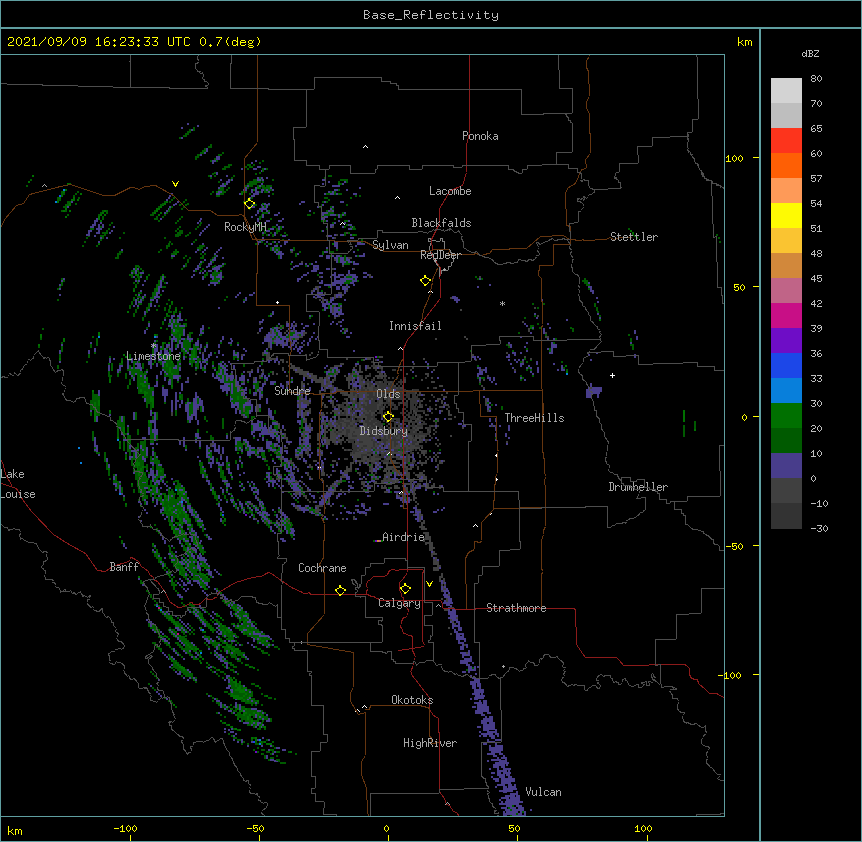Viewport: 862px width, 842px height.
Task: Choose the purple 36–39 dBZ legend swatch
Action: 786,340
